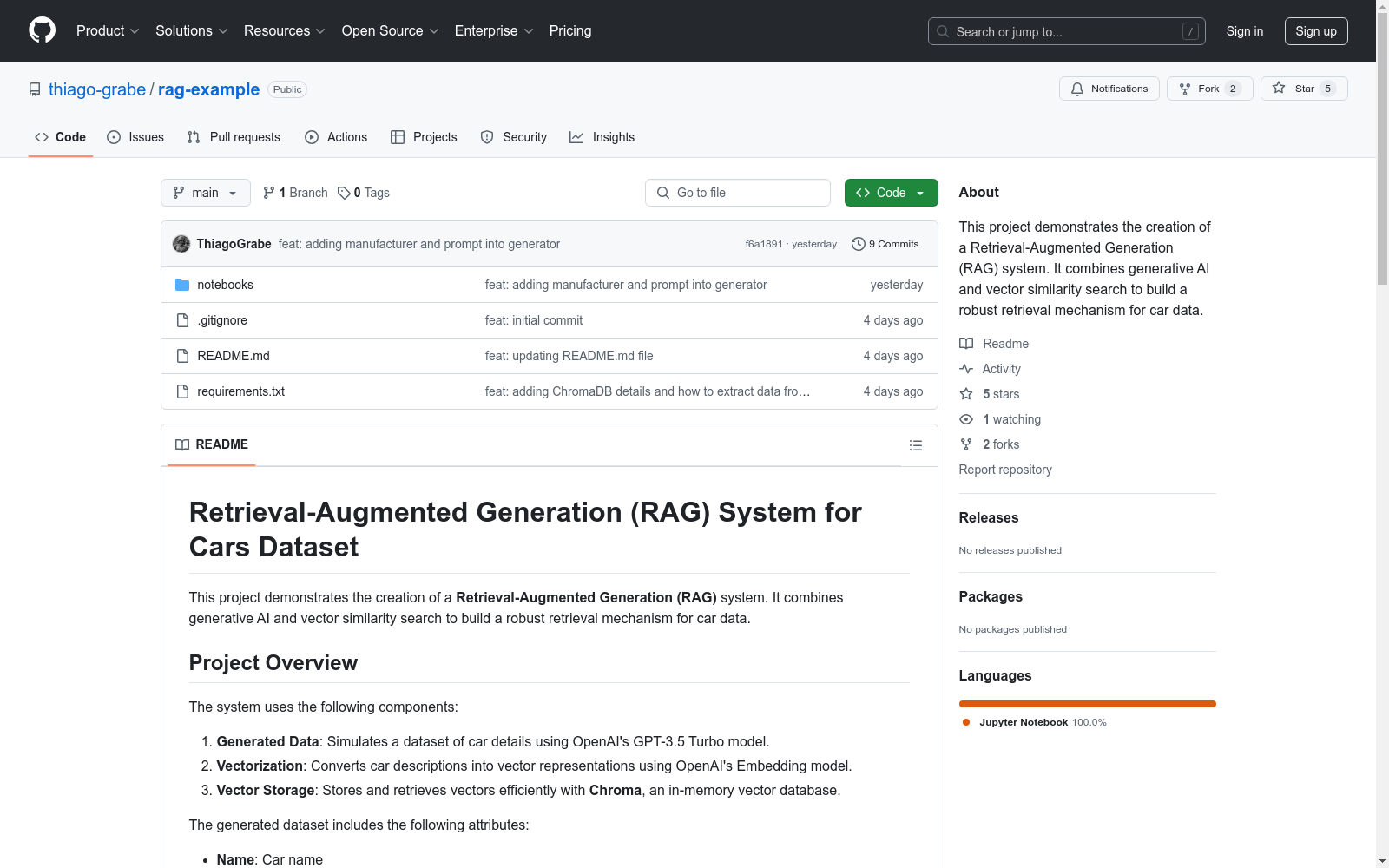Image resolution: width=1389 pixels, height=868 pixels.
Task: Click the Go to file input
Action: pyautogui.click(x=738, y=193)
